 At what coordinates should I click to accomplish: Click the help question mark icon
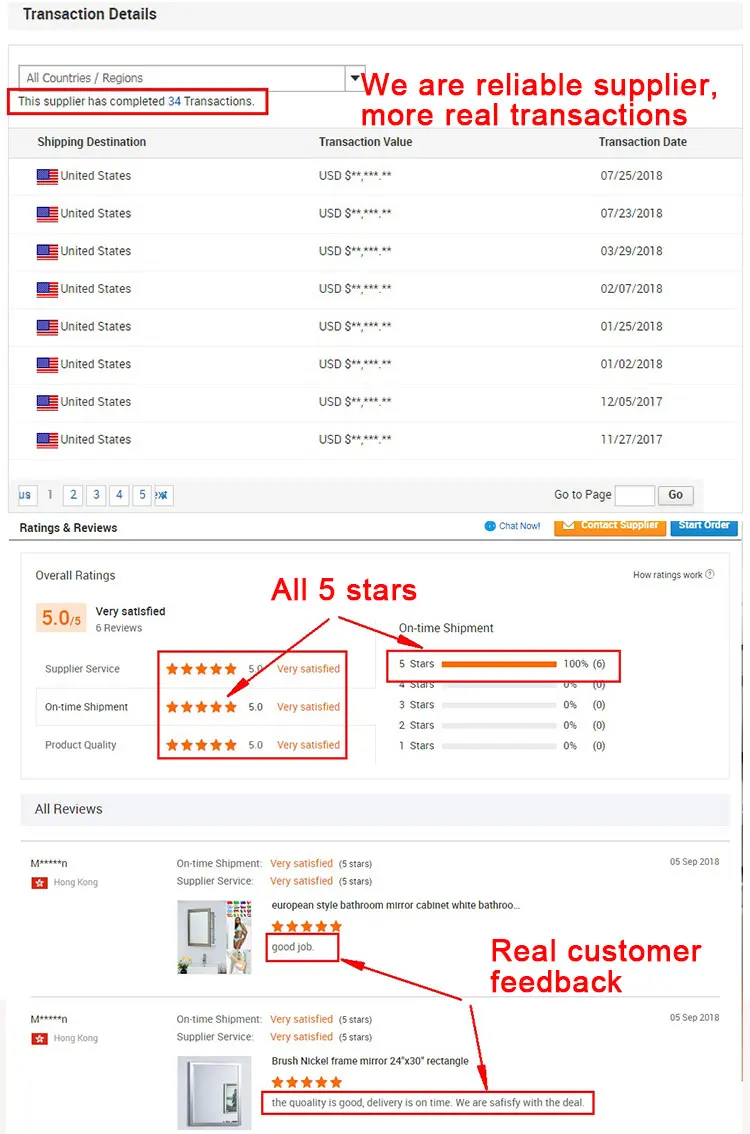point(710,574)
